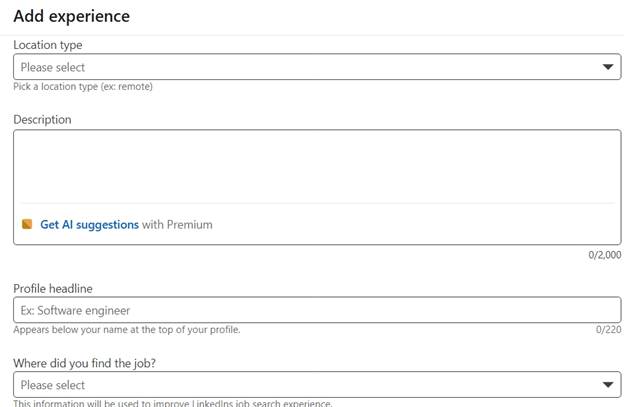Click the gold Premium icon beside AI suggestions
This screenshot has width=624, height=407.
point(27,224)
